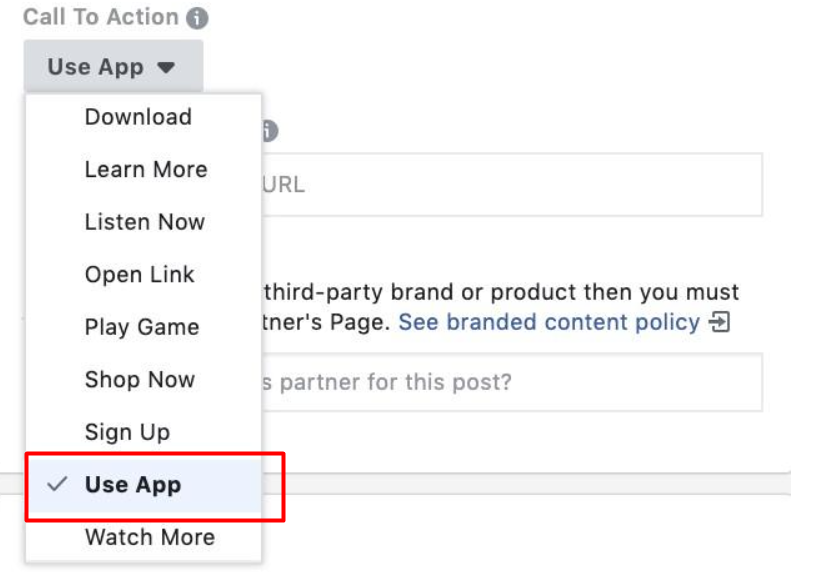Screen dimensions: 820x572
Task: Click the Call To Action info icon
Action: pos(198,18)
